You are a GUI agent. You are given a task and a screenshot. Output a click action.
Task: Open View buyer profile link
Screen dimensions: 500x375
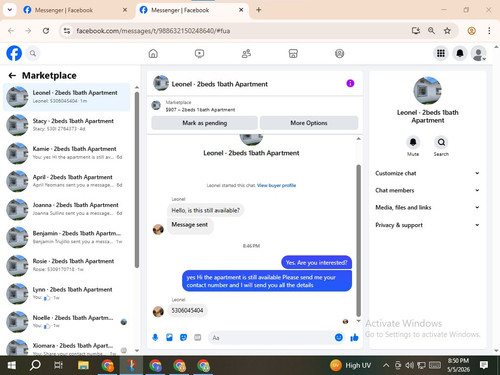click(x=276, y=185)
